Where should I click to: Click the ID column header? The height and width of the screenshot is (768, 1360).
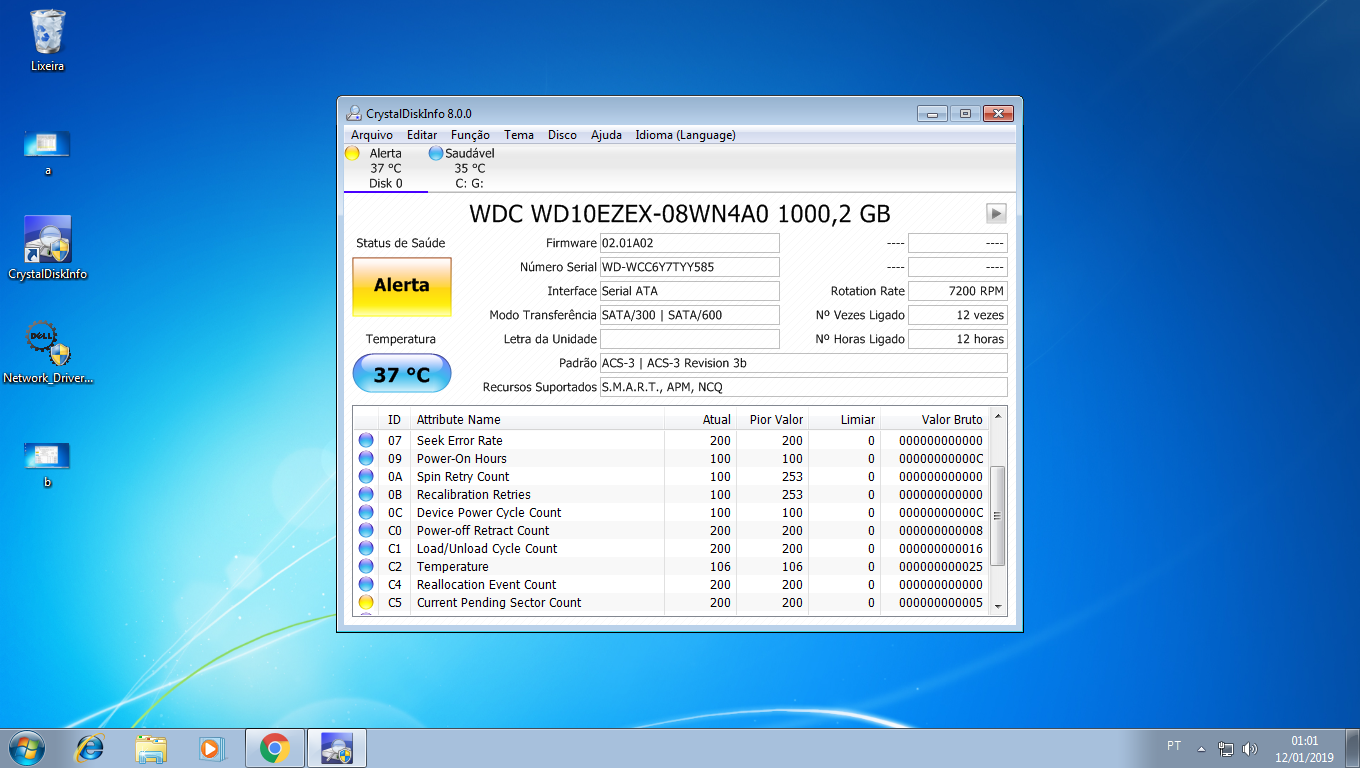pos(395,420)
